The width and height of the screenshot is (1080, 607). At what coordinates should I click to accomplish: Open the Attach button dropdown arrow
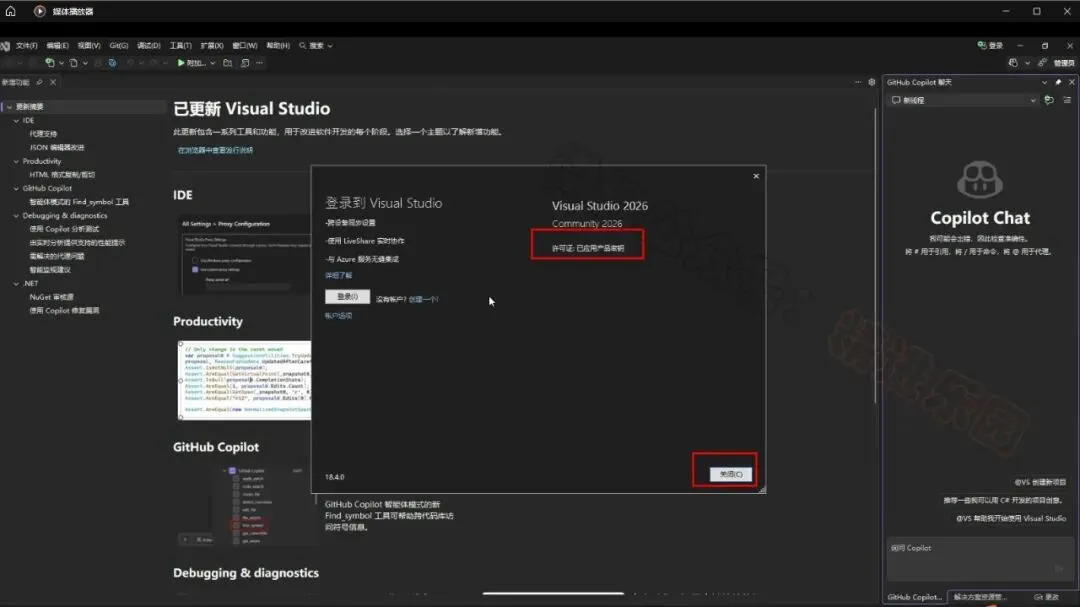[213, 63]
